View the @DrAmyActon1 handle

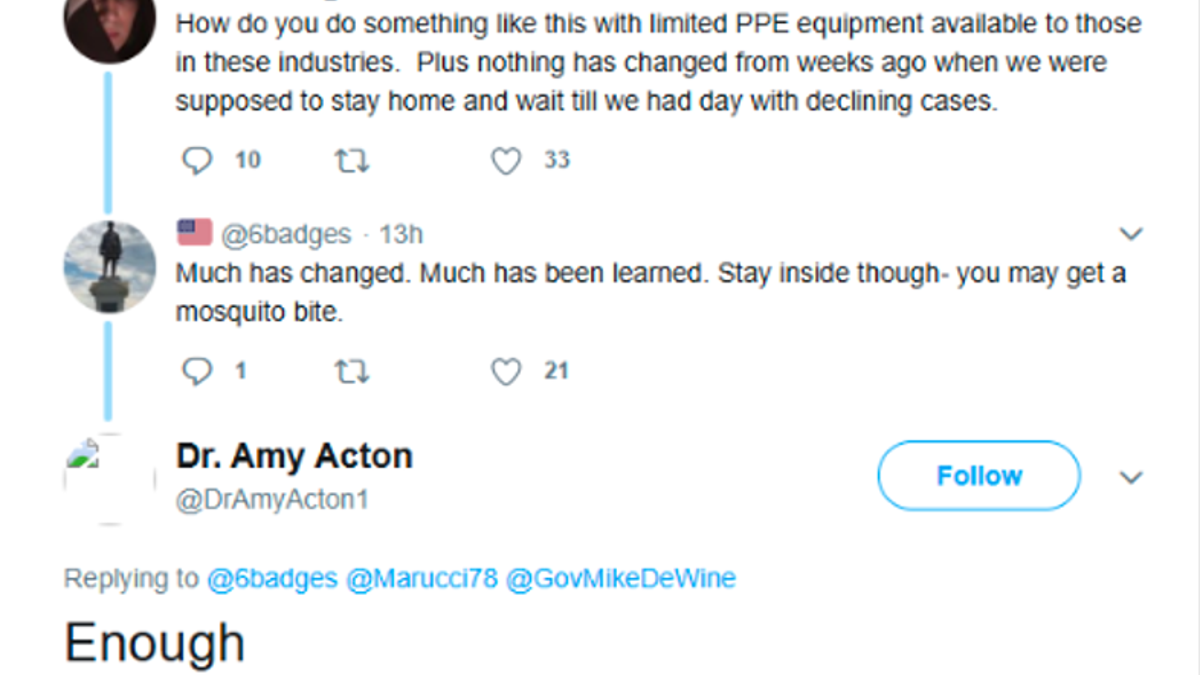click(x=270, y=498)
